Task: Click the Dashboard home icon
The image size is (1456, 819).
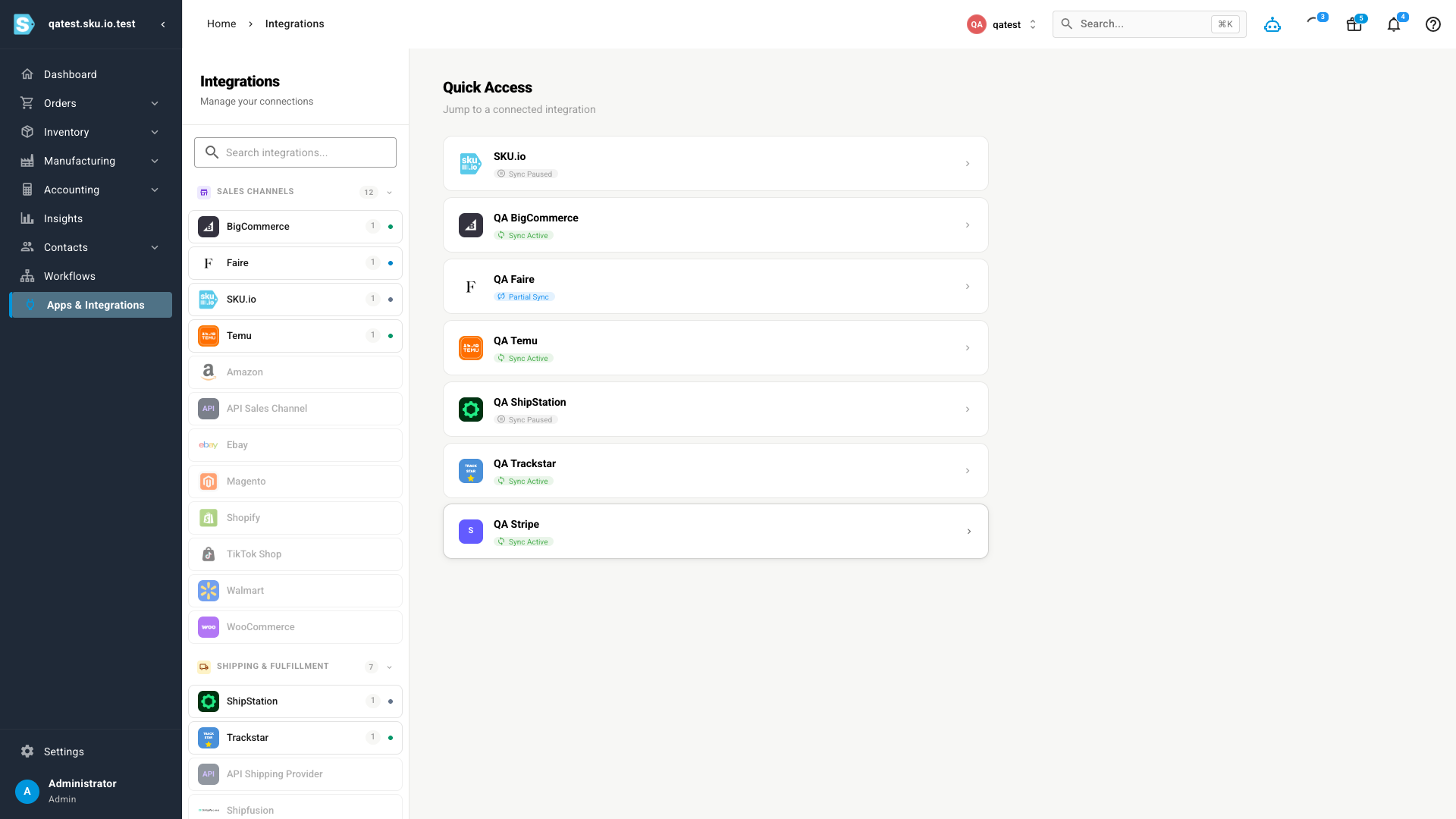Action: point(27,74)
